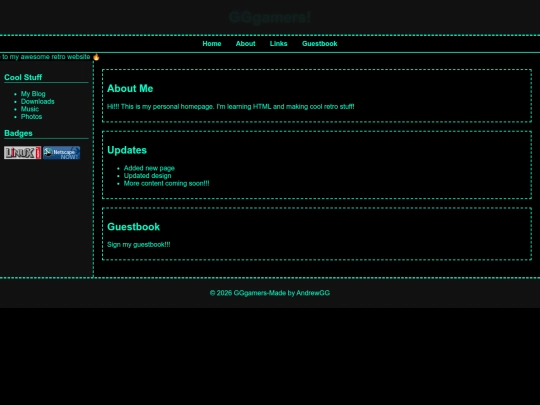Open the Photos sidebar link
540x405 pixels.
(31, 116)
